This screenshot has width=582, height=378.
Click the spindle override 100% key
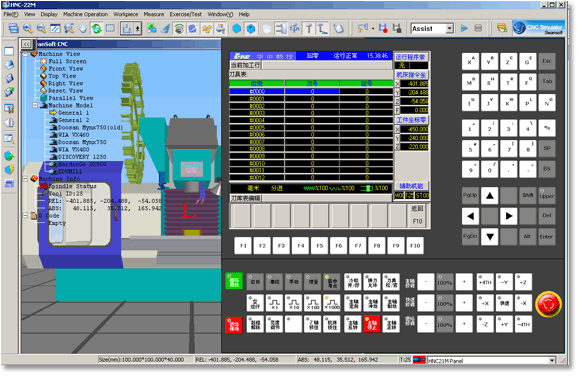(x=445, y=282)
